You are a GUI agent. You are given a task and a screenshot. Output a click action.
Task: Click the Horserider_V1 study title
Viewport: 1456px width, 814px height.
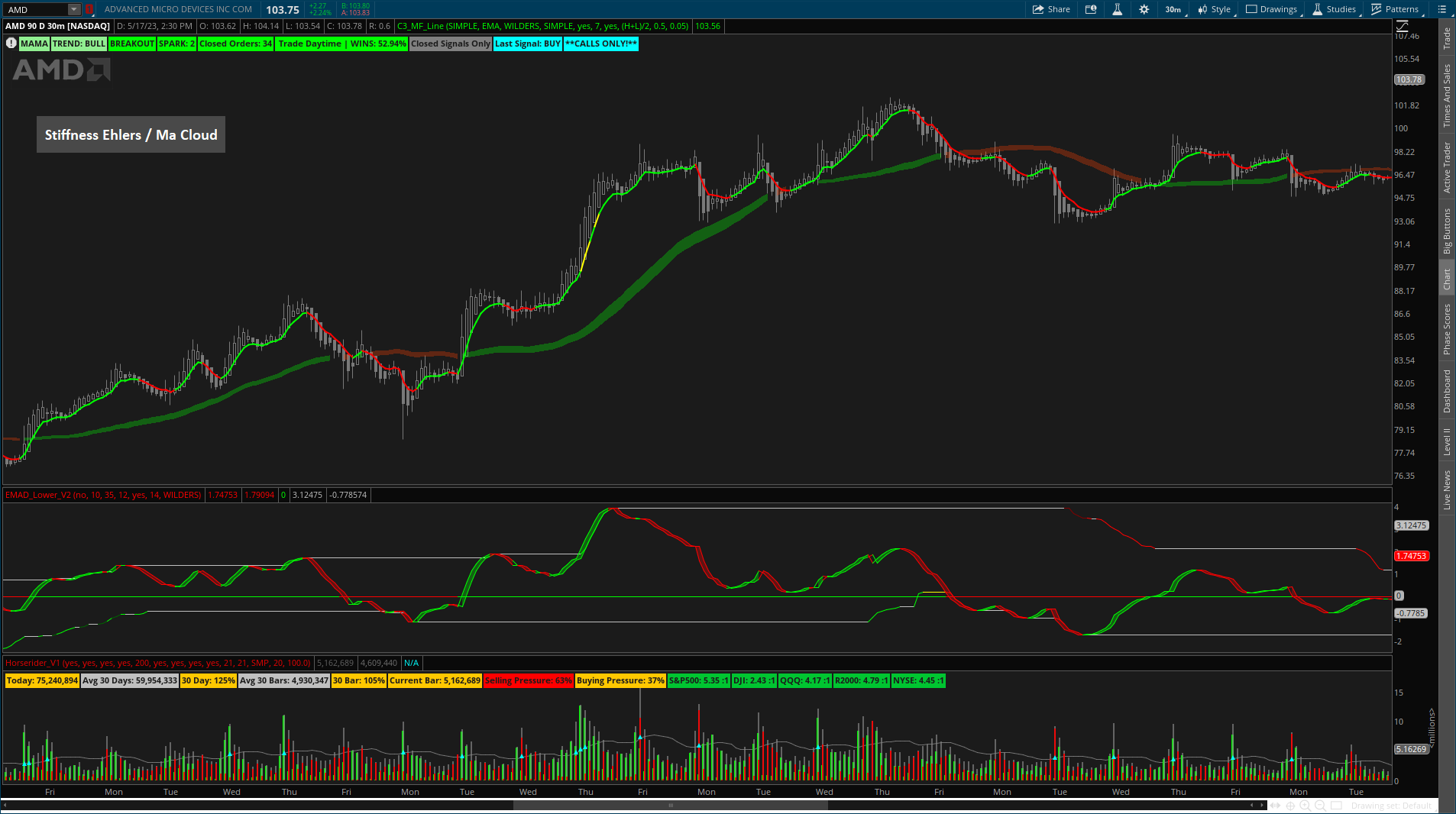[158, 663]
